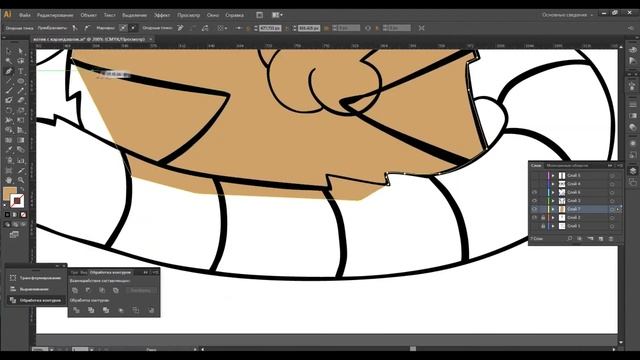This screenshot has width=640, height=360.
Task: Open the workspace switcher Основные сведения dropdown
Action: tap(567, 15)
